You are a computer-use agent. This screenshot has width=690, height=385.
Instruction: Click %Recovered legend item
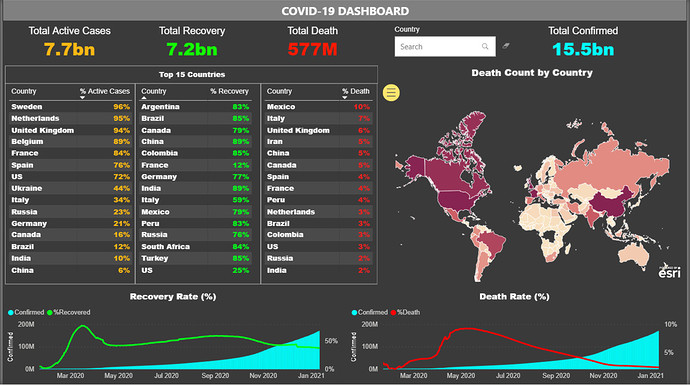coord(69,312)
